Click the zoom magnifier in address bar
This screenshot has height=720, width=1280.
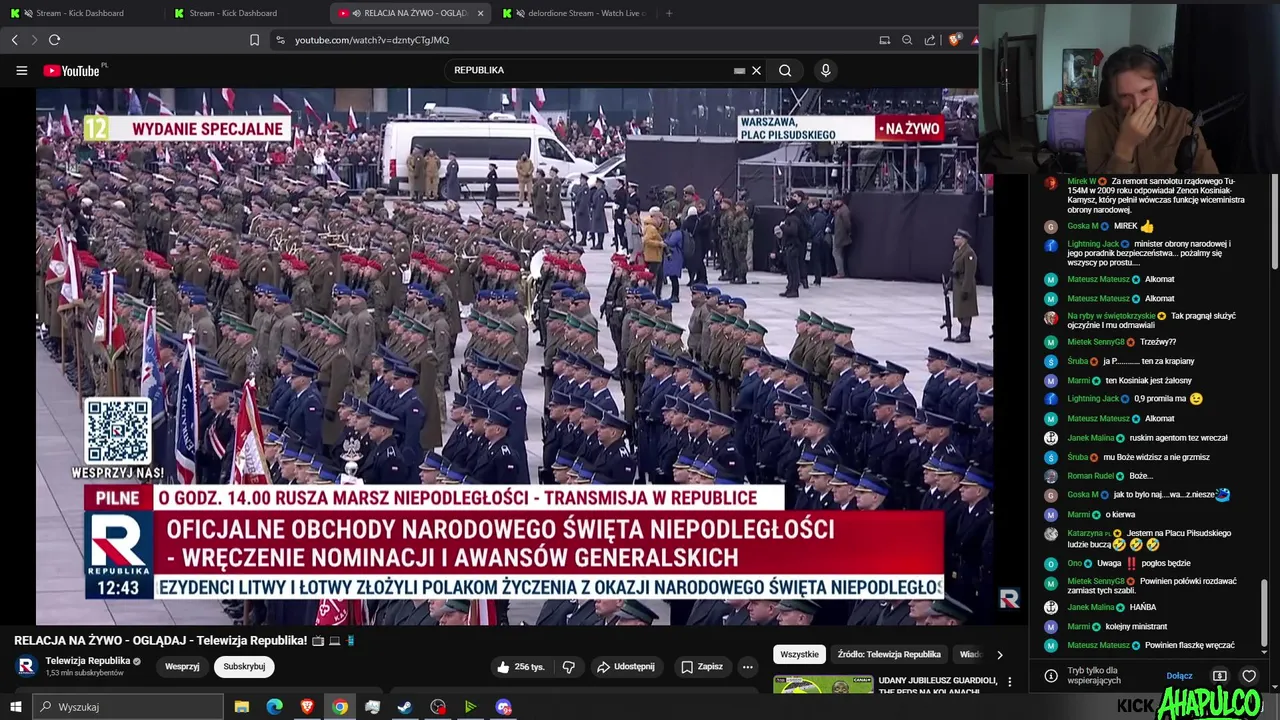907,40
